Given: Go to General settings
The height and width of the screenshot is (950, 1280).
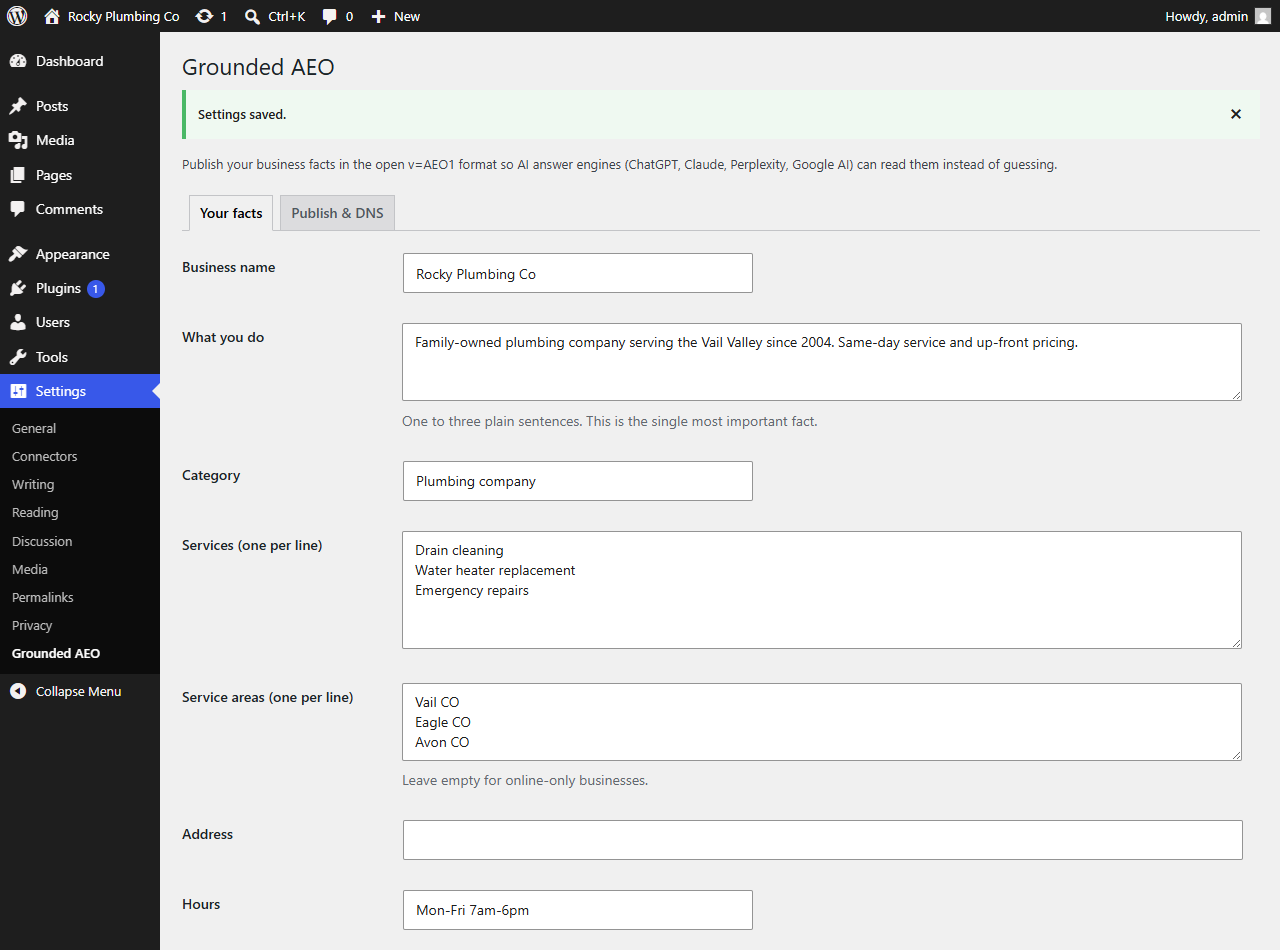Looking at the screenshot, I should point(34,428).
